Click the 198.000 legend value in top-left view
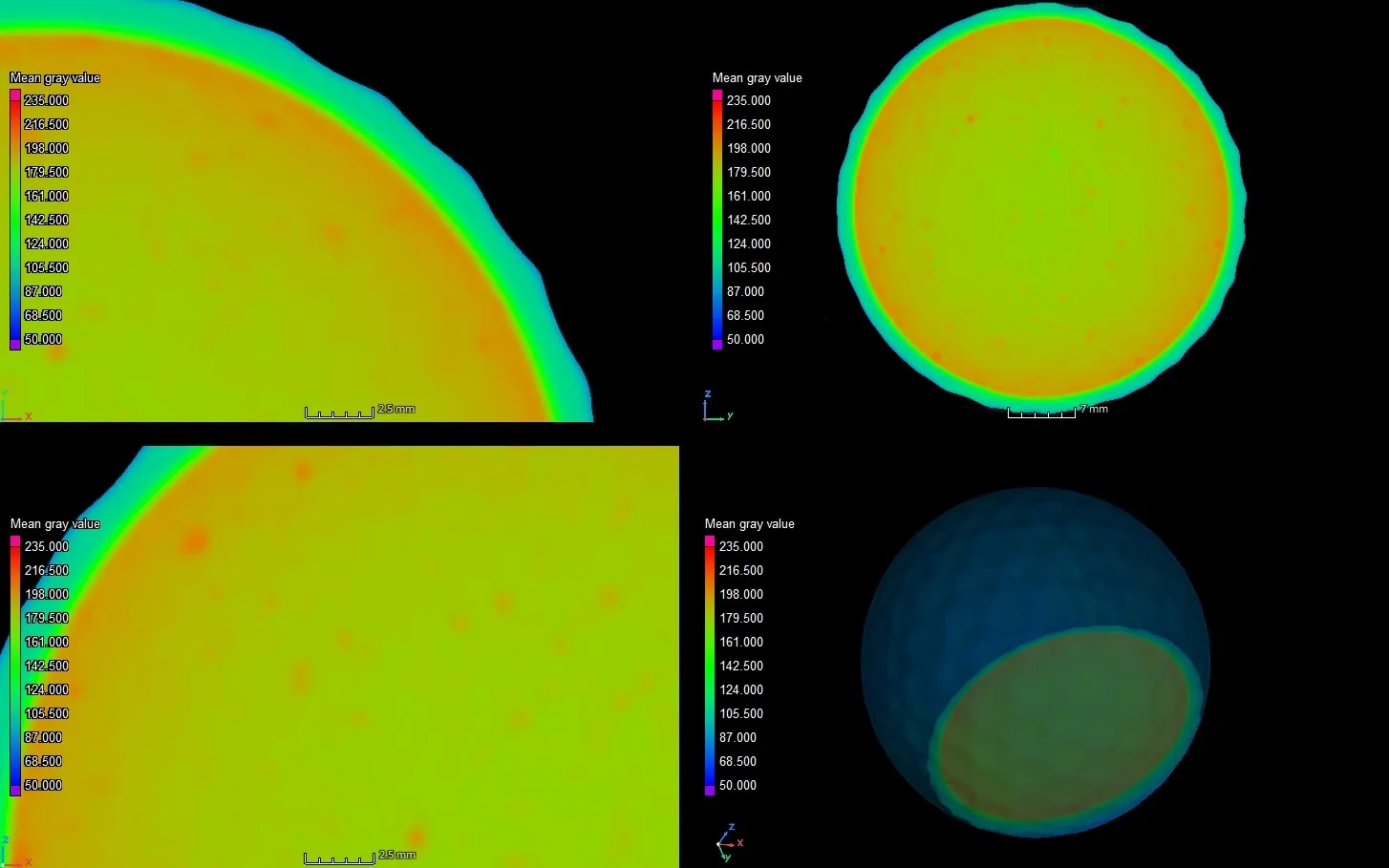1389x868 pixels. point(47,148)
